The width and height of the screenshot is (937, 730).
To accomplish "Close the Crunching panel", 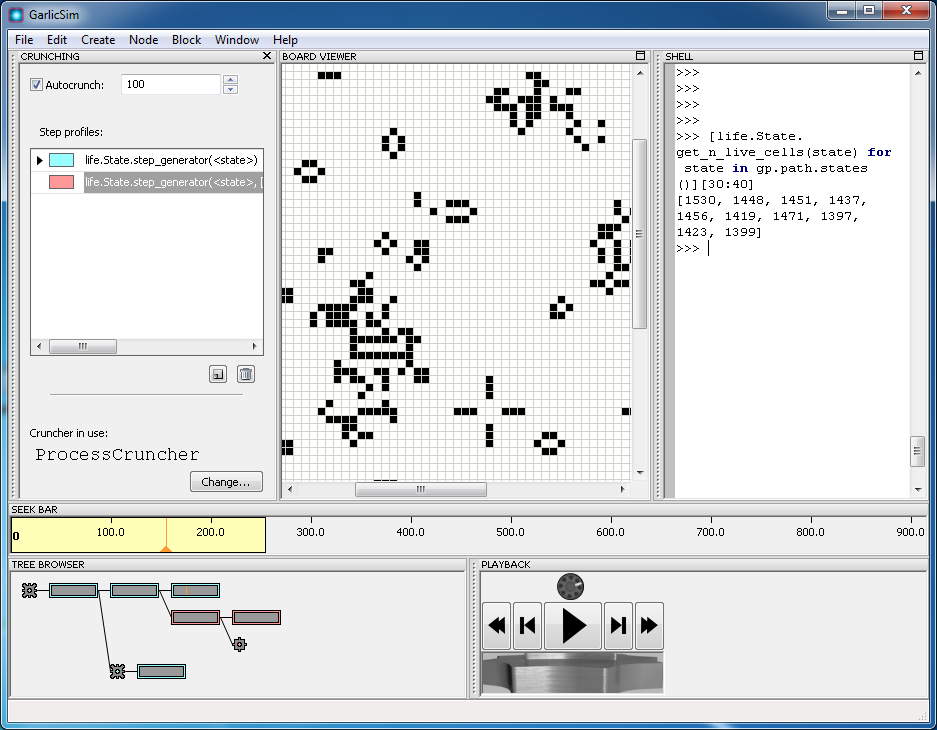I will (267, 56).
